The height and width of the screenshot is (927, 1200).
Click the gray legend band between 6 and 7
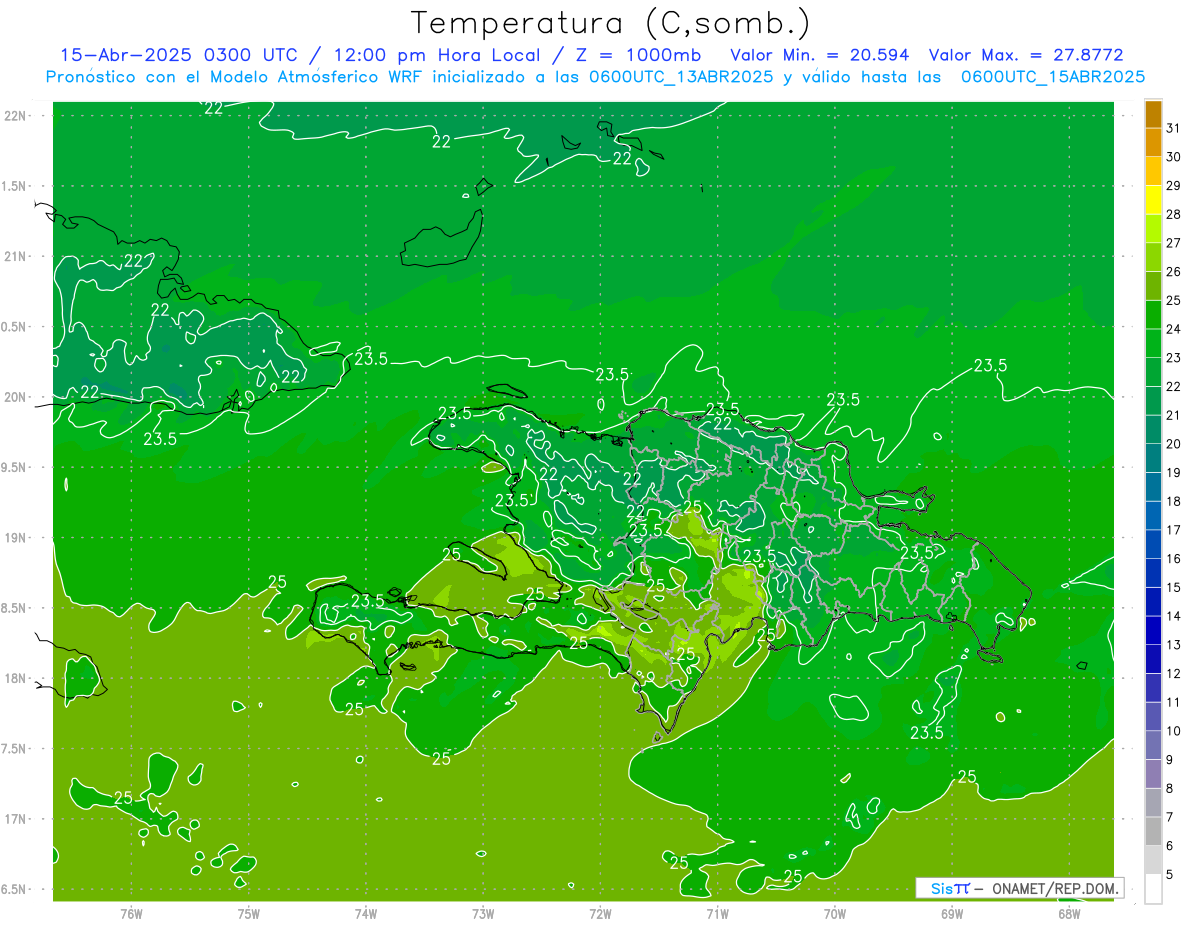[x=1153, y=831]
